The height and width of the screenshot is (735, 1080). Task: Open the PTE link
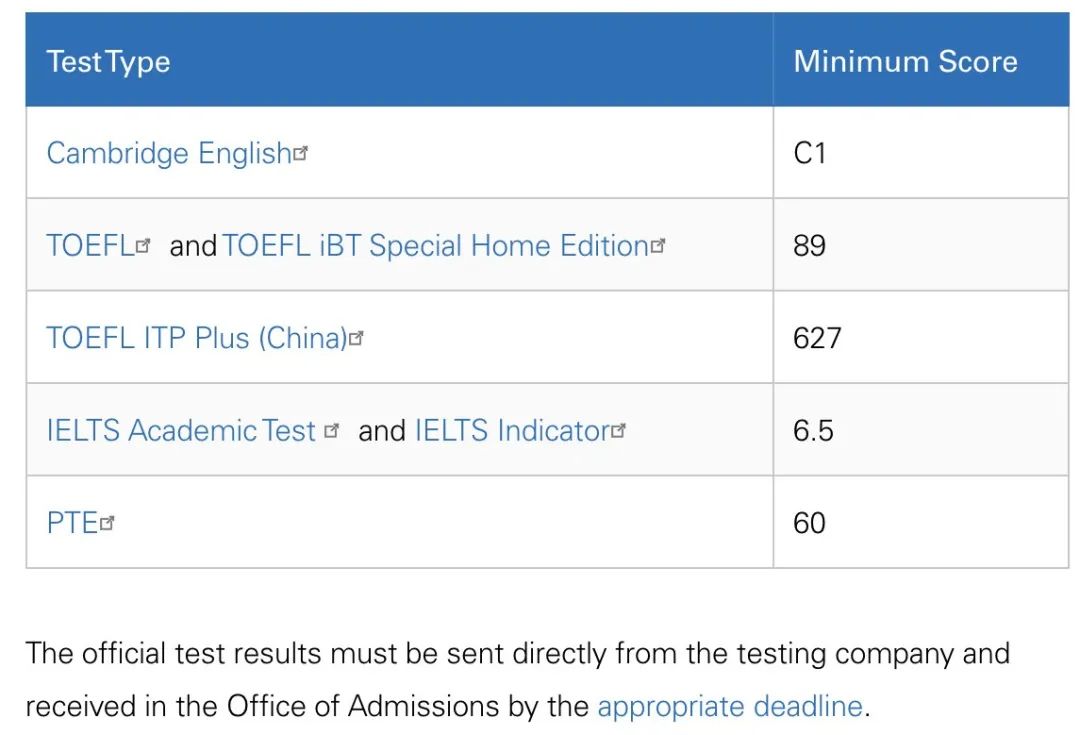72,523
